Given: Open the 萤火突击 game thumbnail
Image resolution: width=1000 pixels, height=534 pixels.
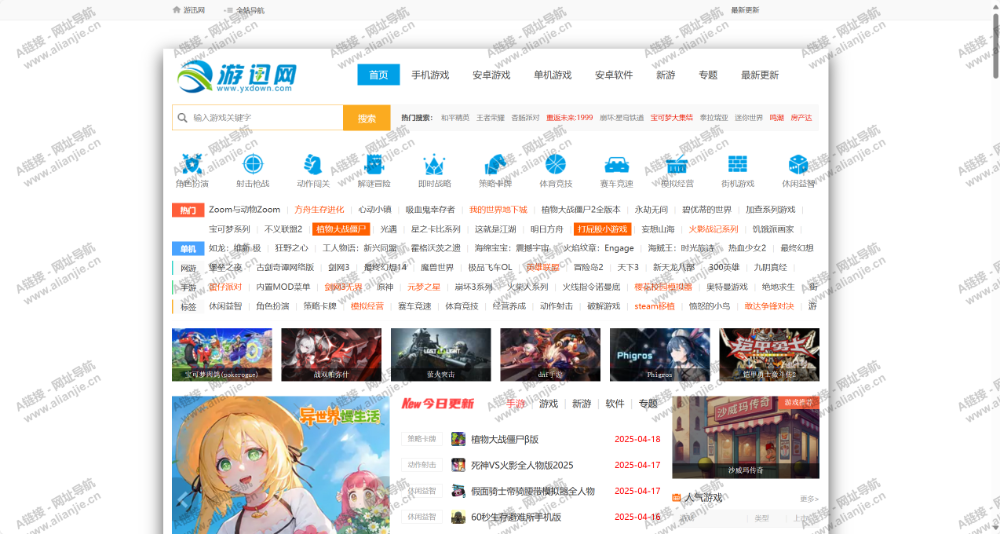Looking at the screenshot, I should pos(441,355).
